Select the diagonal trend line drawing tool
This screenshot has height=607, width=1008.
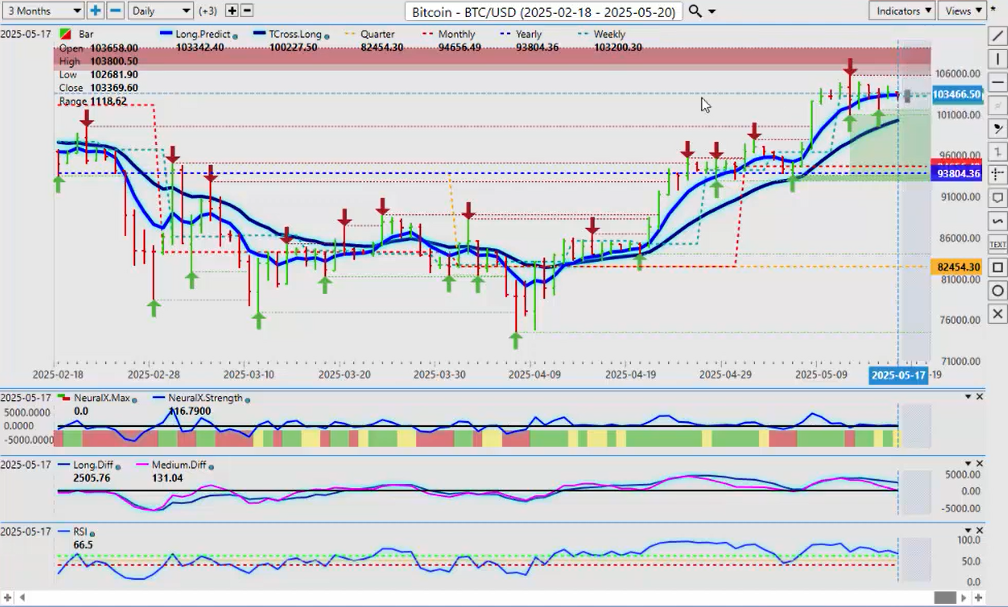pos(997,37)
